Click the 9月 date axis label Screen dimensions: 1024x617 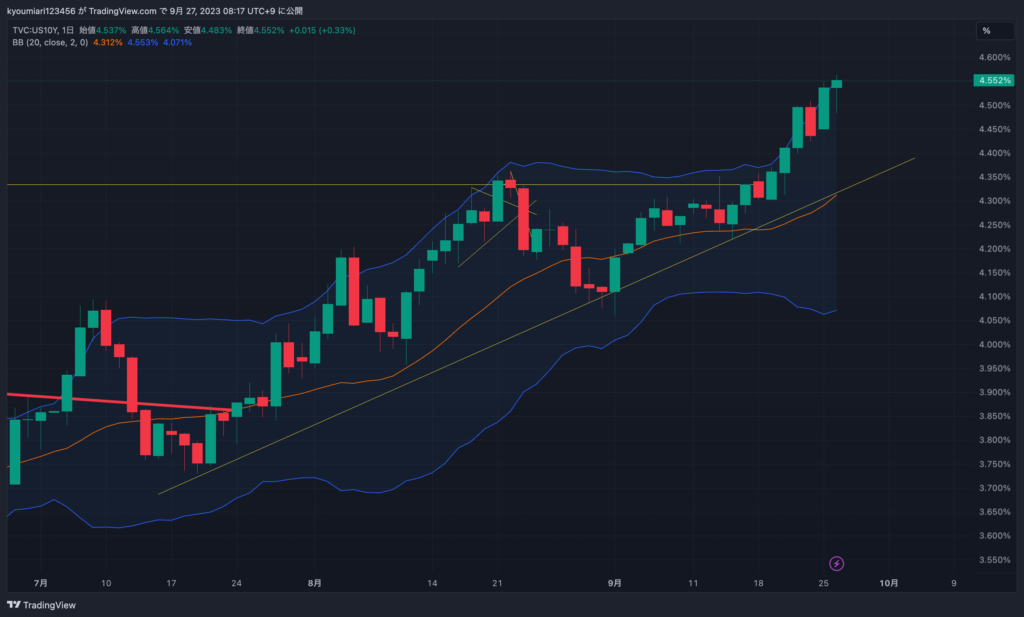click(x=615, y=583)
